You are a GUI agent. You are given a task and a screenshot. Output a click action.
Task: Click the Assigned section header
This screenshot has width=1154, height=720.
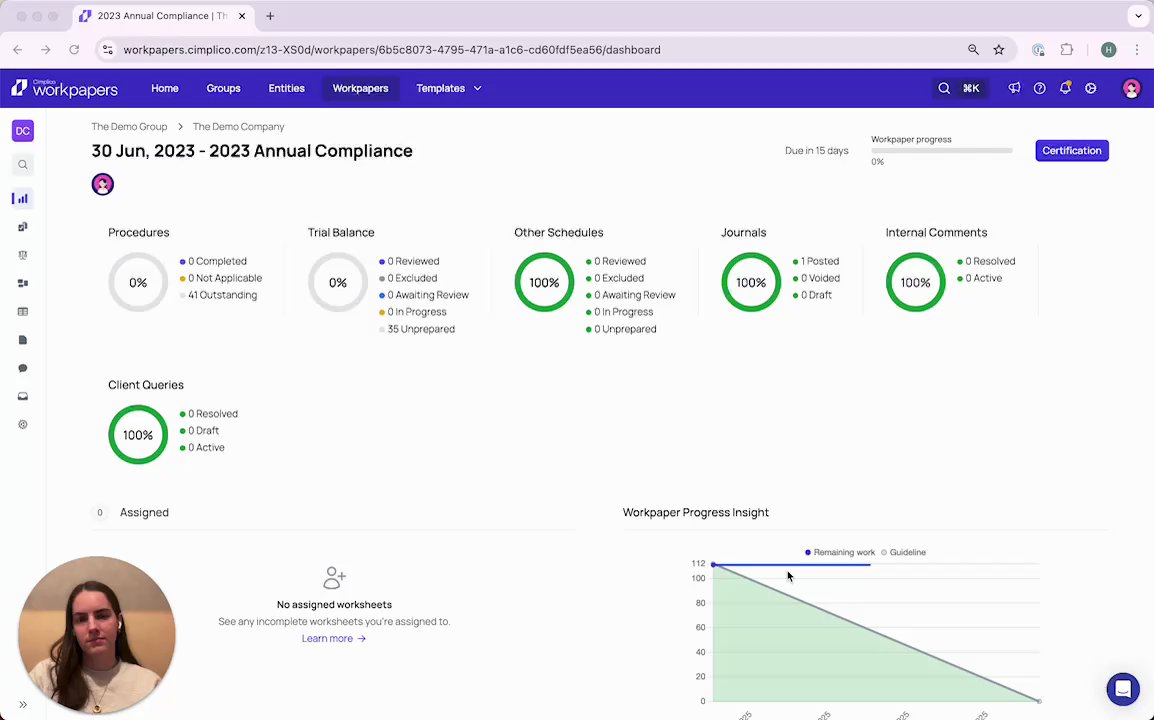click(x=144, y=512)
